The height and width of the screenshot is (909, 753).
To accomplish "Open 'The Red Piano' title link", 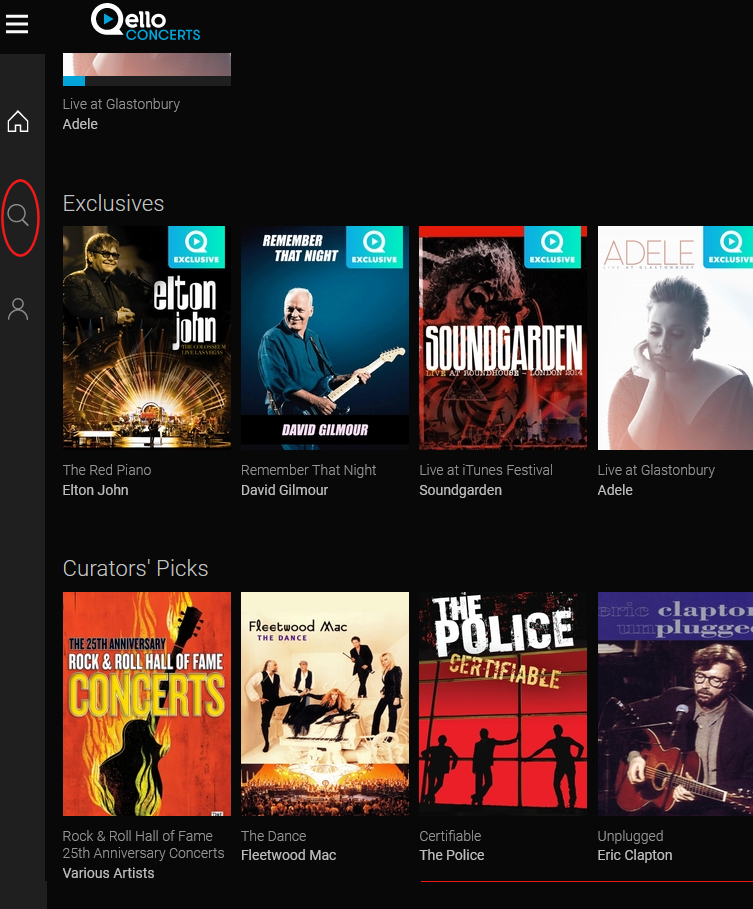I will tap(107, 470).
